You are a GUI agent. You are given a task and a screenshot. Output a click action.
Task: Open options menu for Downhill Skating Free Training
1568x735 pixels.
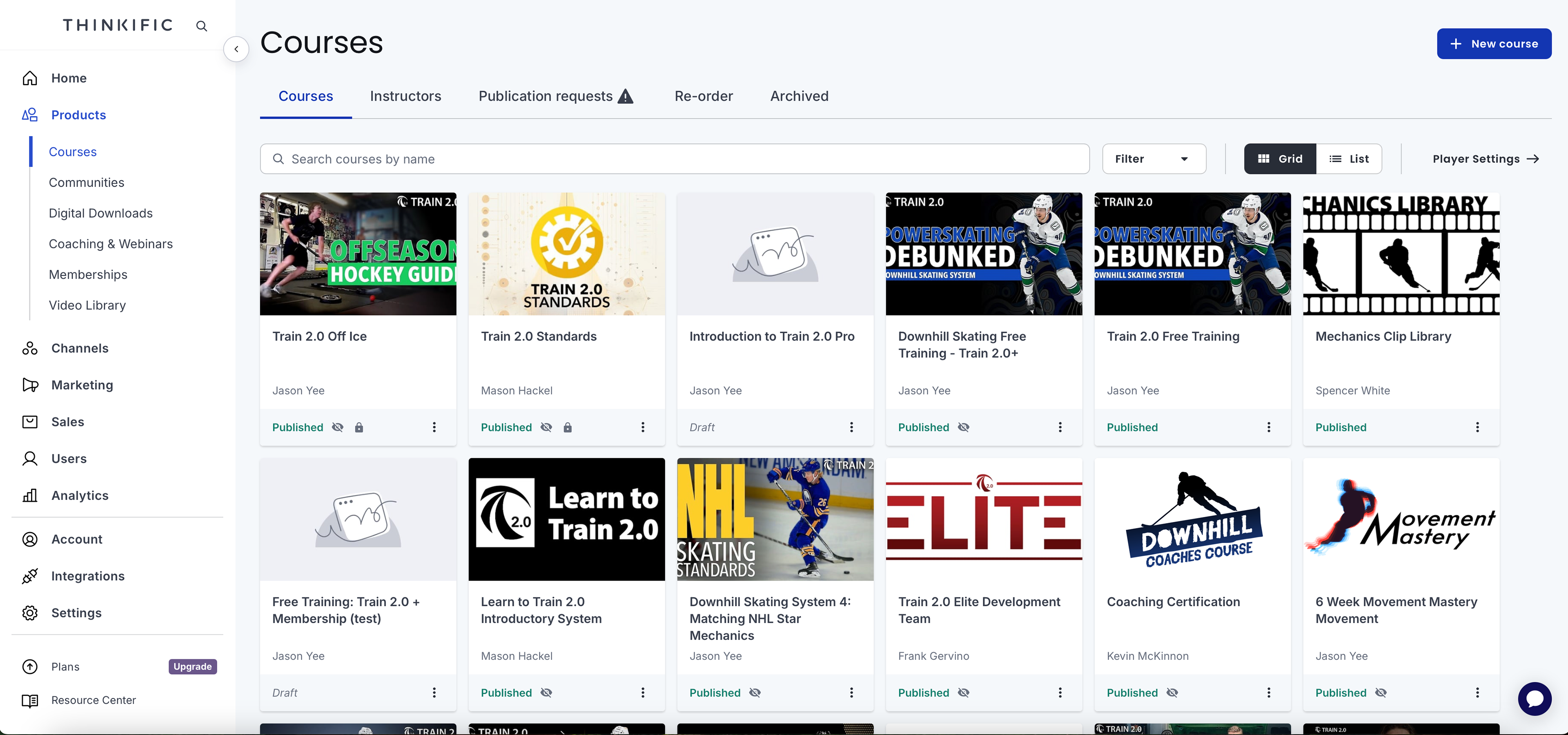(1060, 428)
